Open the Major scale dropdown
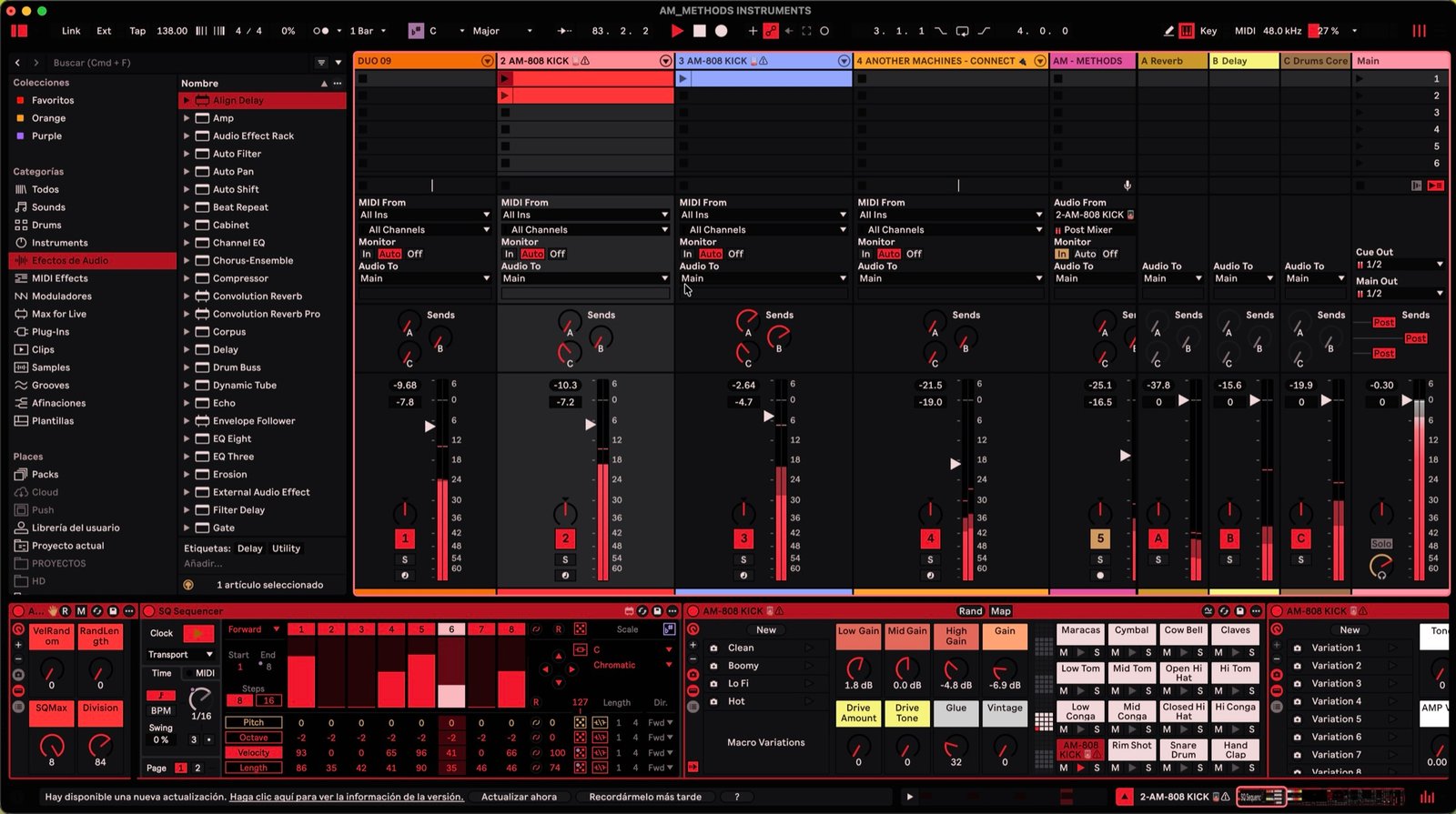This screenshot has height=814, width=1456. click(500, 31)
